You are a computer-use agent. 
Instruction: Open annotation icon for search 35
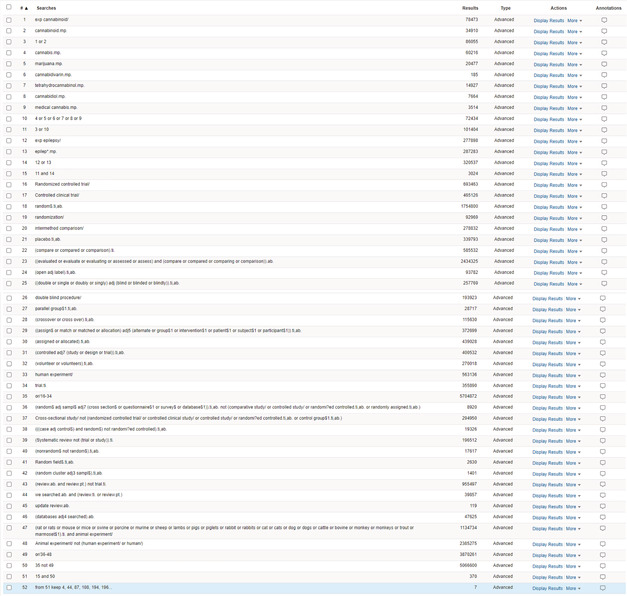(603, 397)
